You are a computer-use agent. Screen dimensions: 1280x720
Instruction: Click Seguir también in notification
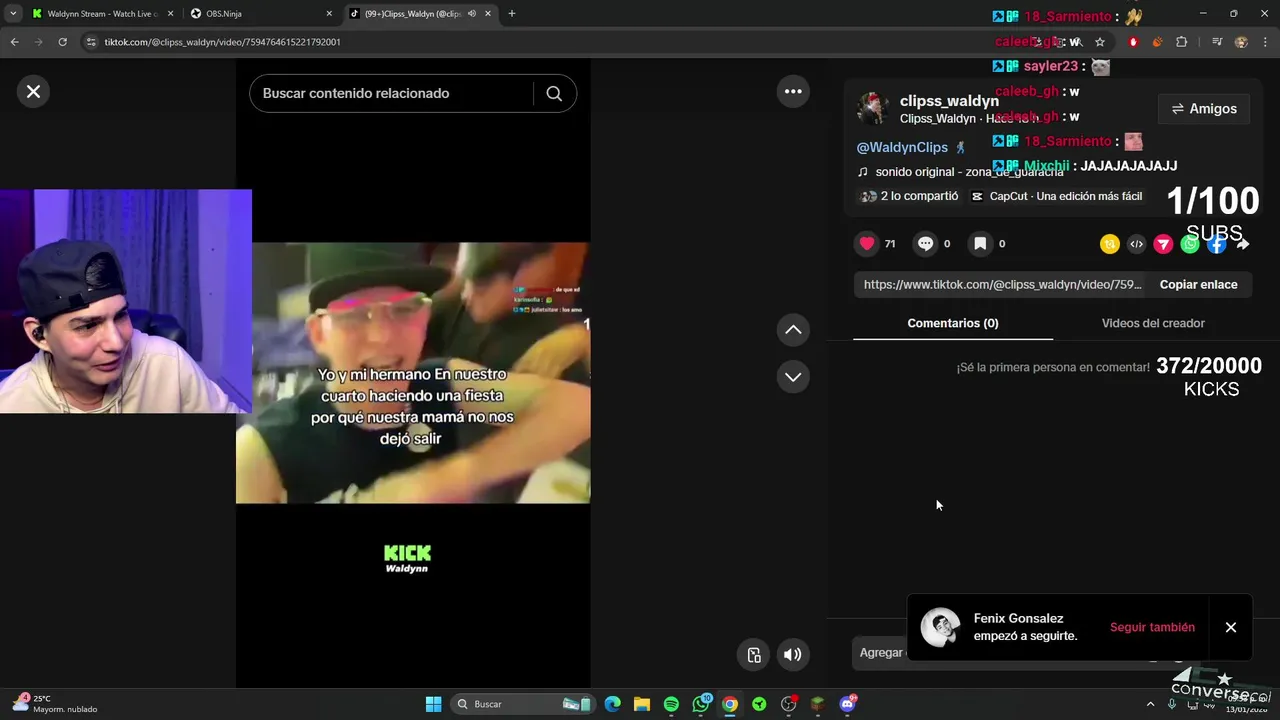pyautogui.click(x=1152, y=627)
